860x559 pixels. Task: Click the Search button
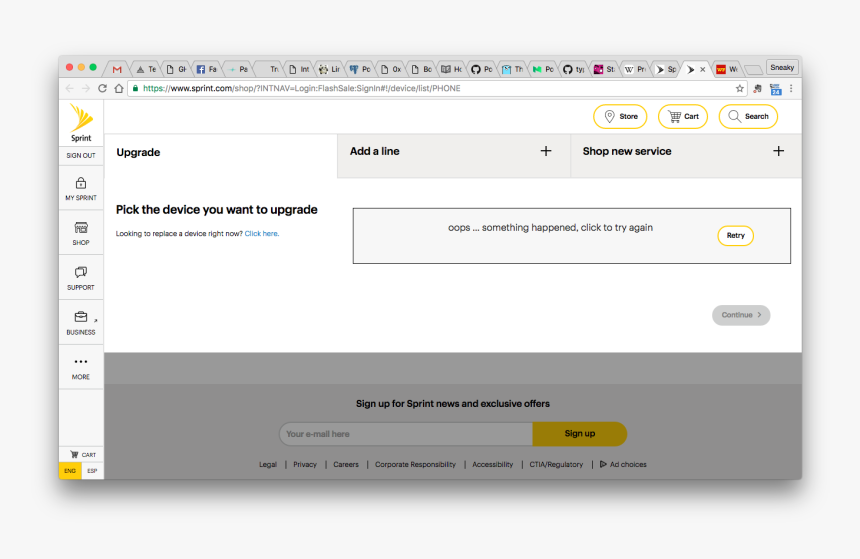[748, 116]
